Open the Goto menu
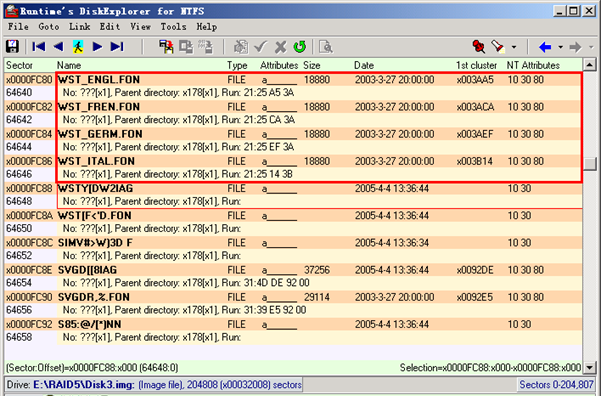The width and height of the screenshot is (601, 396). coord(49,27)
